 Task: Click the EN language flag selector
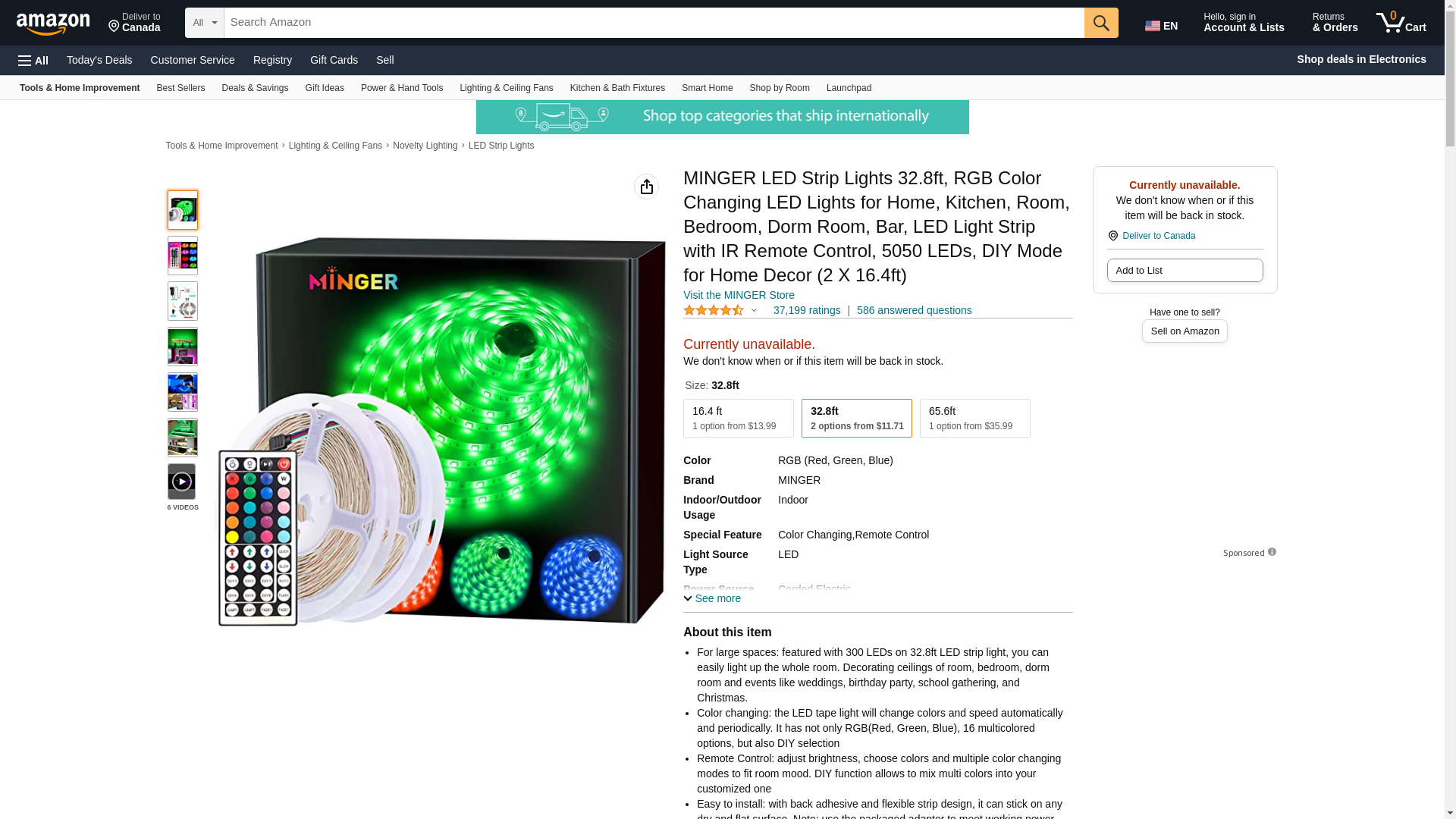pyautogui.click(x=1162, y=25)
